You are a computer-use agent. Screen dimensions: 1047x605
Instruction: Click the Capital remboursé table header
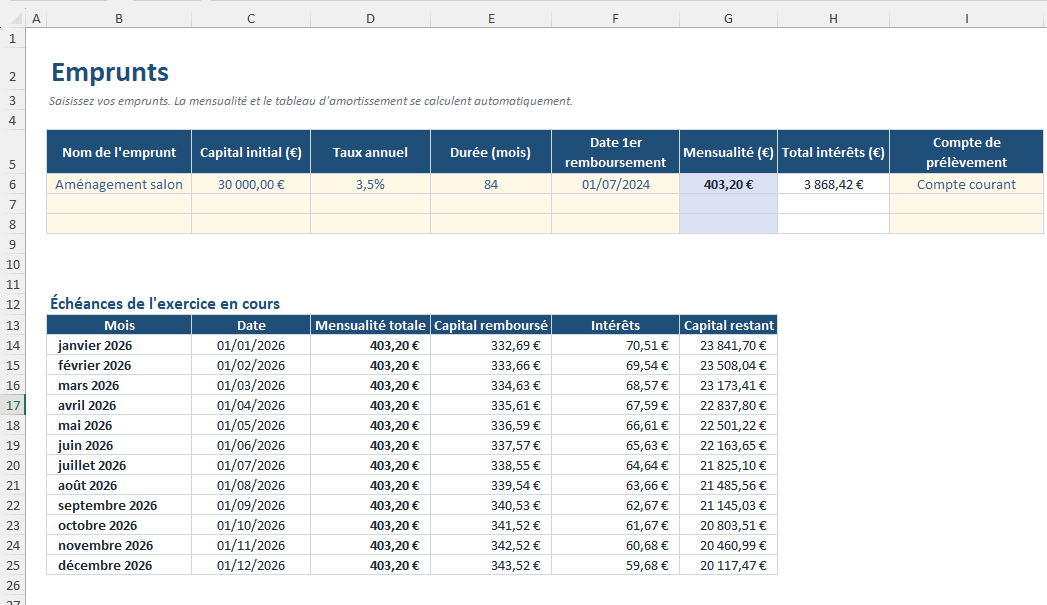coord(491,325)
